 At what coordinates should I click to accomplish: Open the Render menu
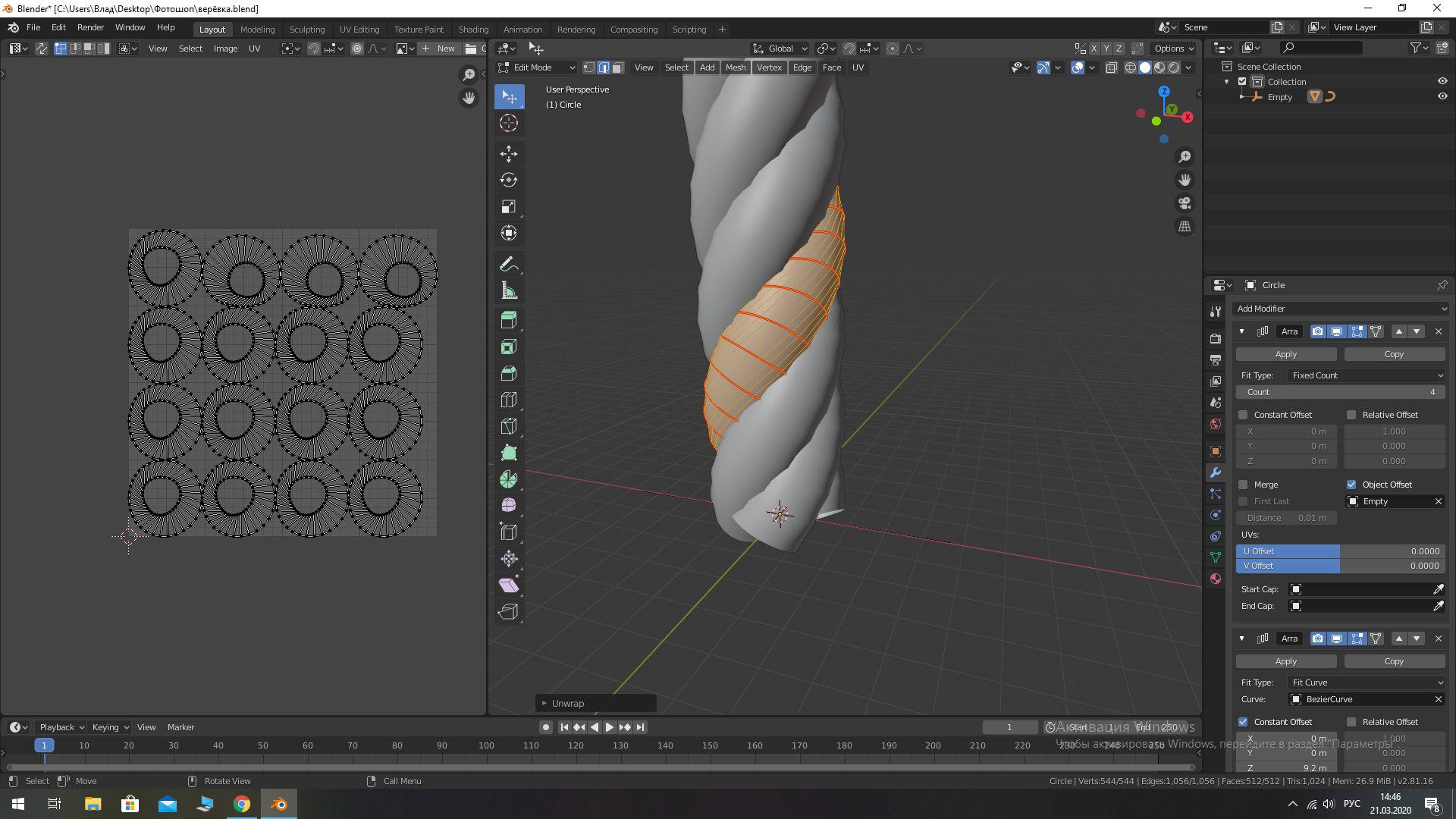click(90, 27)
